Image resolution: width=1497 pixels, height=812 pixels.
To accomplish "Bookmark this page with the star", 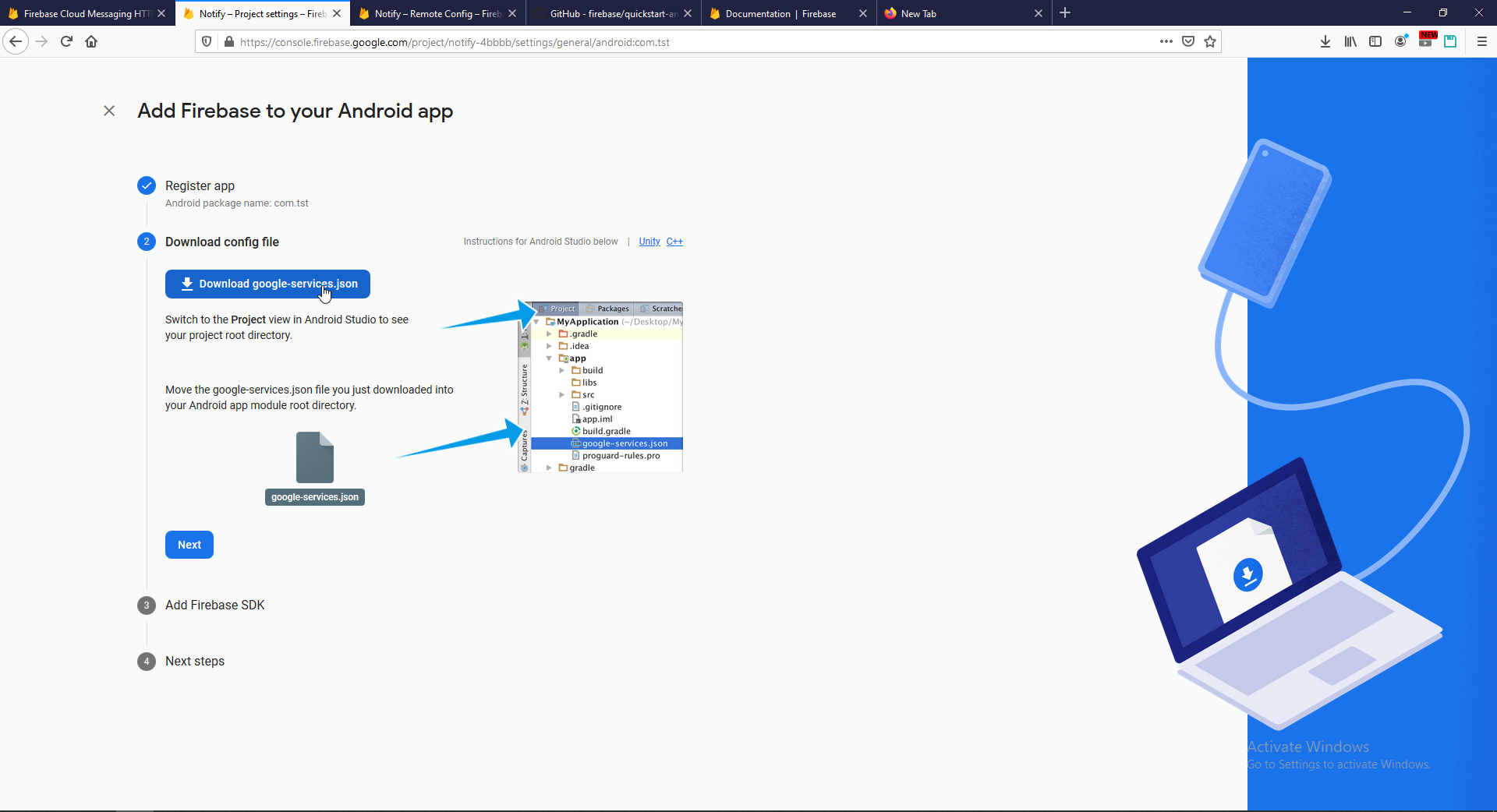I will [1210, 41].
